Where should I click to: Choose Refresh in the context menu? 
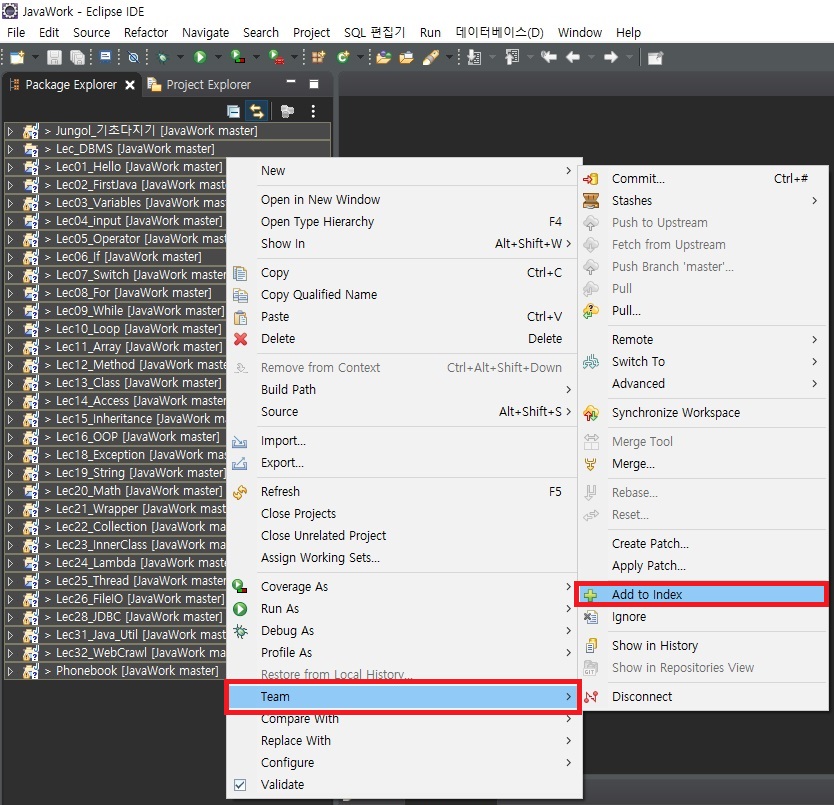403,492
